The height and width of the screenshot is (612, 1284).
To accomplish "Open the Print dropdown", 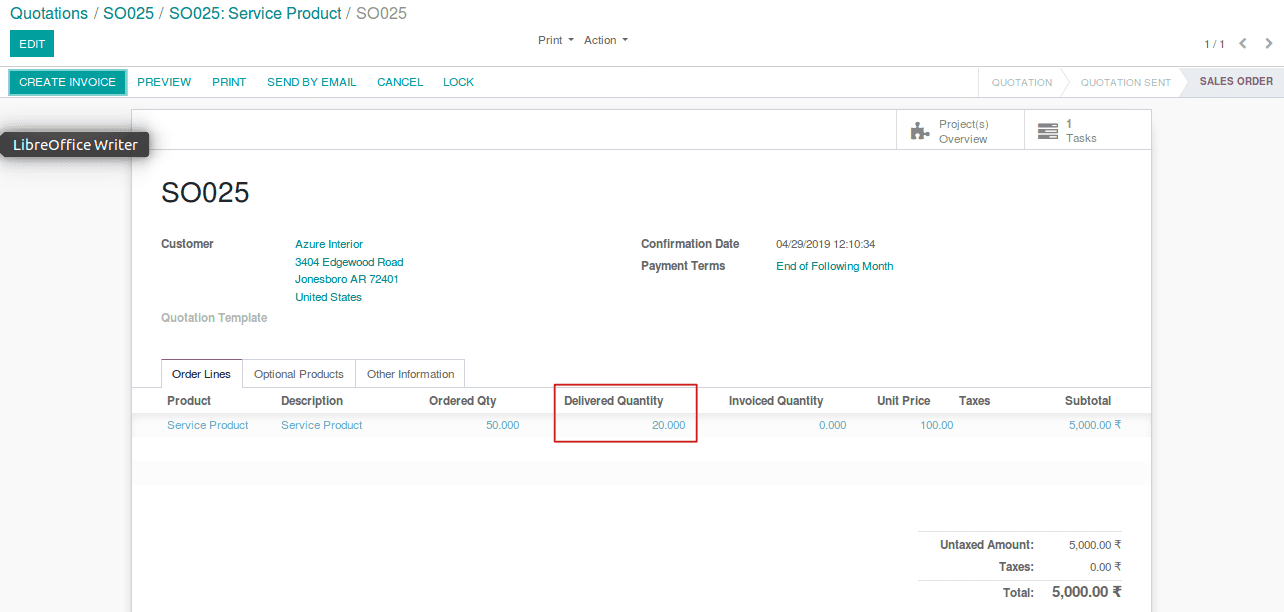I will coord(556,40).
